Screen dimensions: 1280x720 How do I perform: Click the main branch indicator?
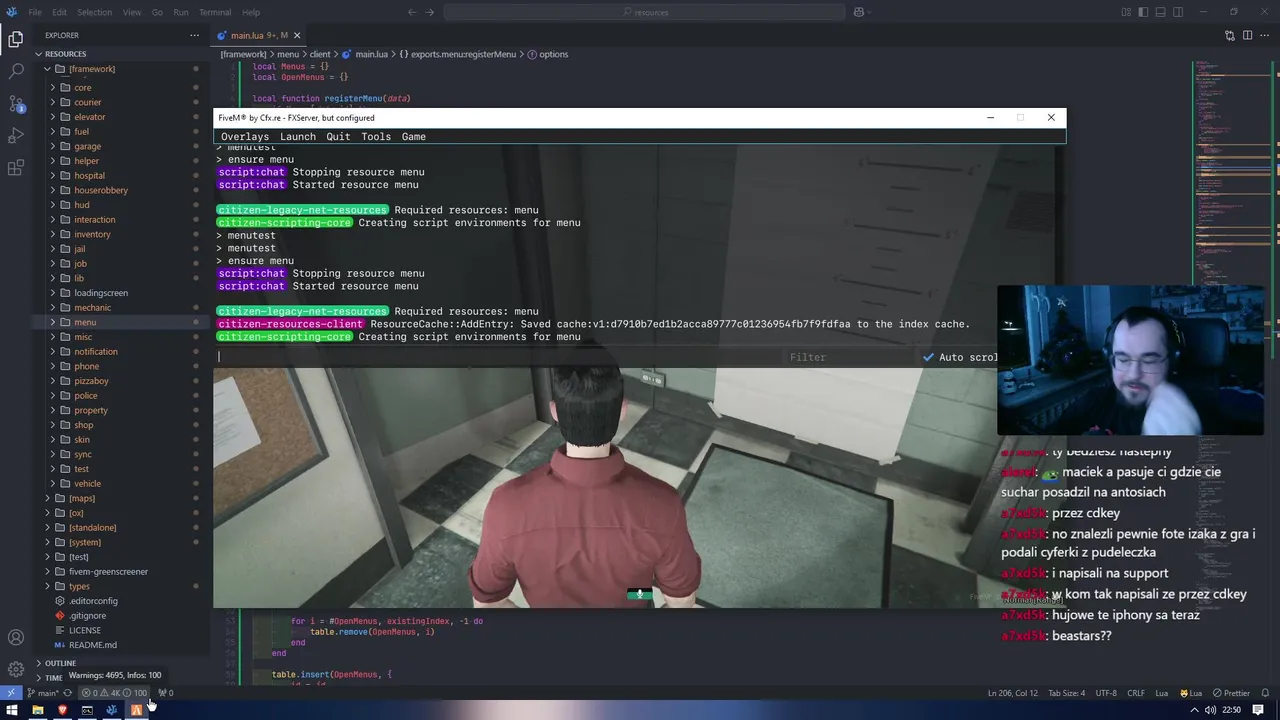point(42,693)
